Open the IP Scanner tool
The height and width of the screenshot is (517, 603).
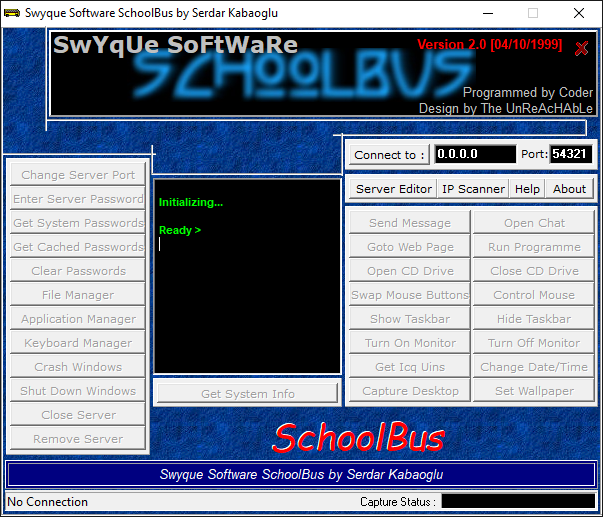pyautogui.click(x=473, y=189)
